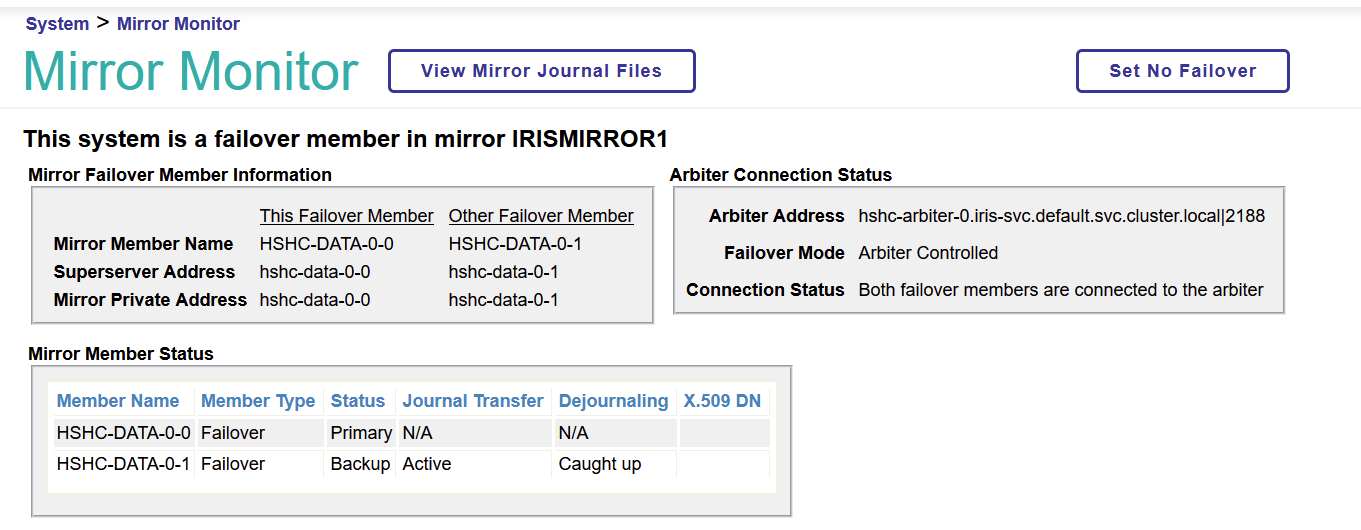This screenshot has width=1361, height=530.
Task: Sort by Member Type column header
Action: pos(258,401)
